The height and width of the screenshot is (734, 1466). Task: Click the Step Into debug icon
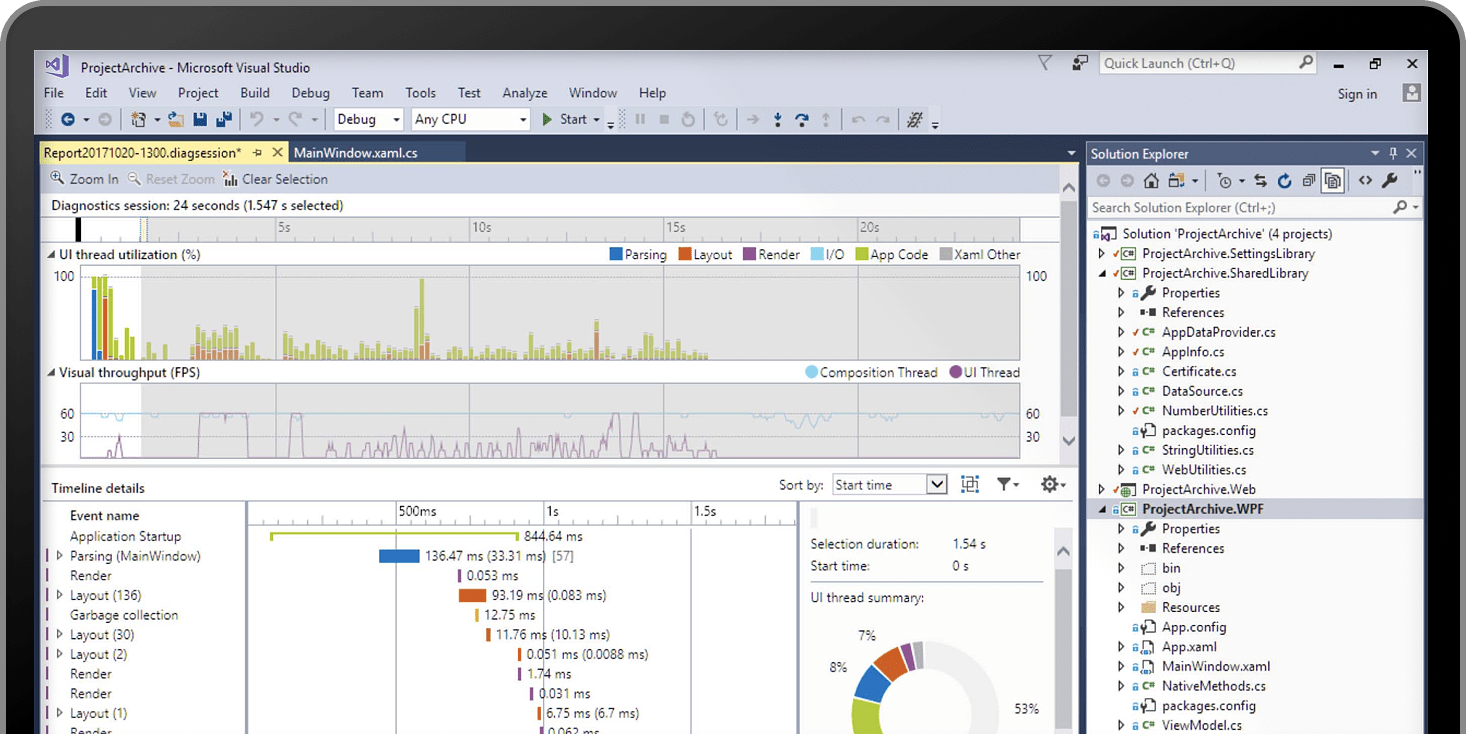pyautogui.click(x=778, y=120)
